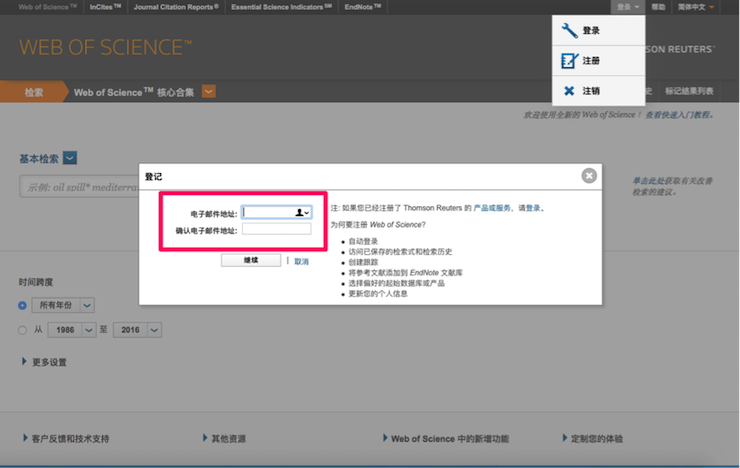This screenshot has width=740, height=468.
Task: Focus the 确认电子邮件地址 input field
Action: pyautogui.click(x=277, y=229)
